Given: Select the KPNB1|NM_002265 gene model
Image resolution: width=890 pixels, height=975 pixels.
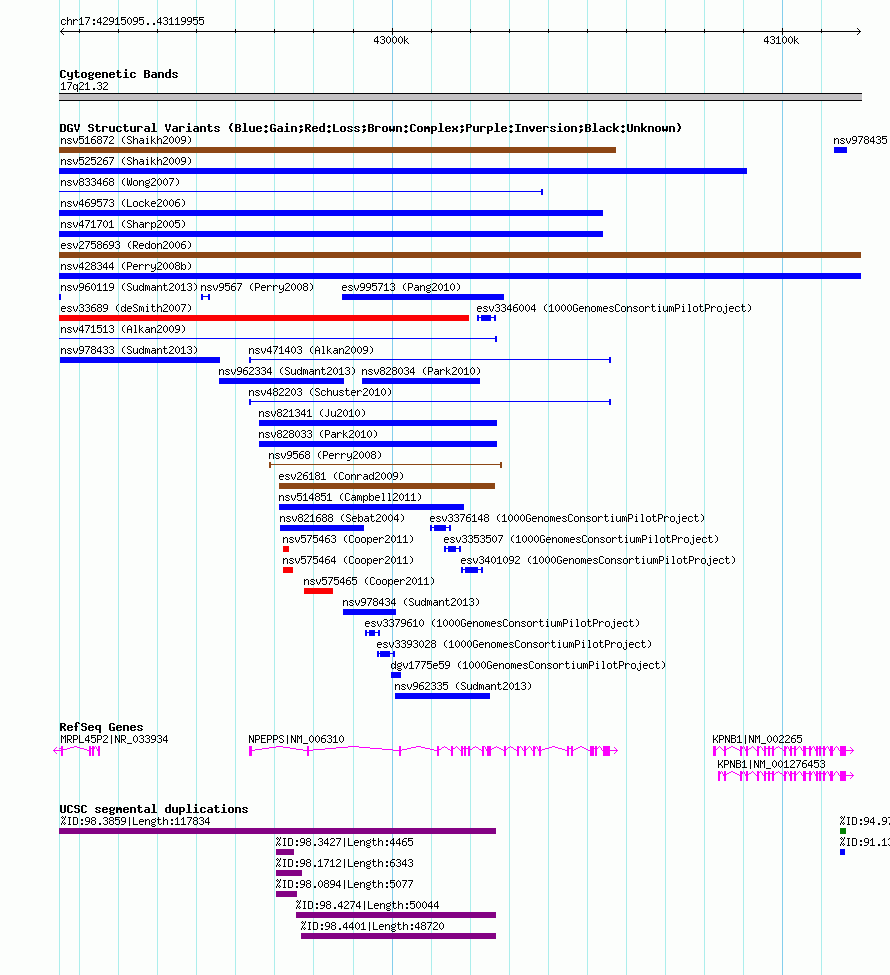Looking at the screenshot, I should (x=783, y=751).
